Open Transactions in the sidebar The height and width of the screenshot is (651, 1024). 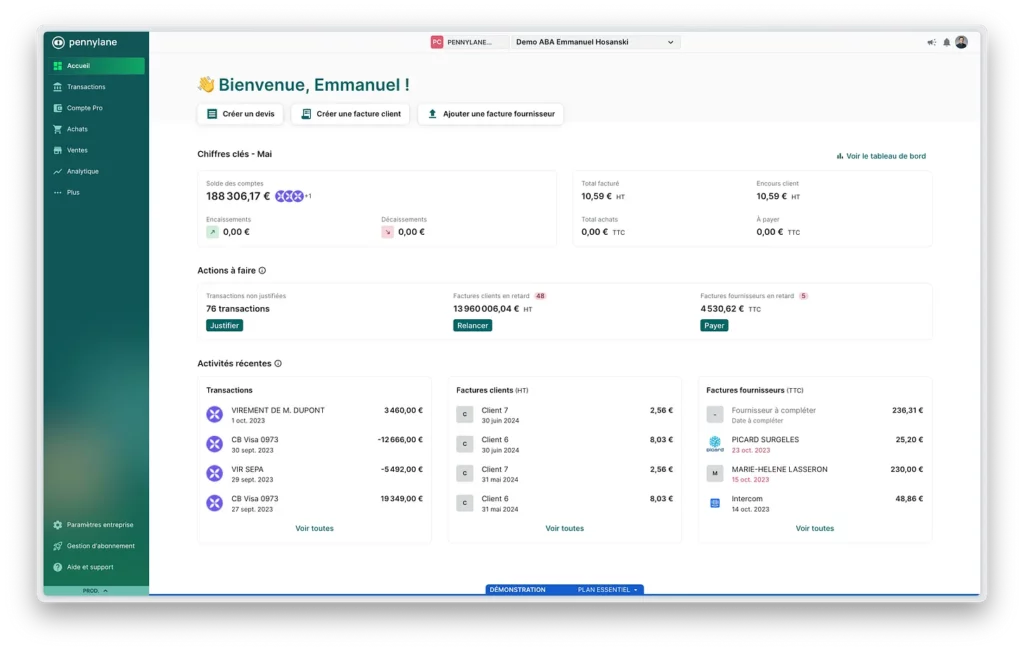[x=96, y=87]
